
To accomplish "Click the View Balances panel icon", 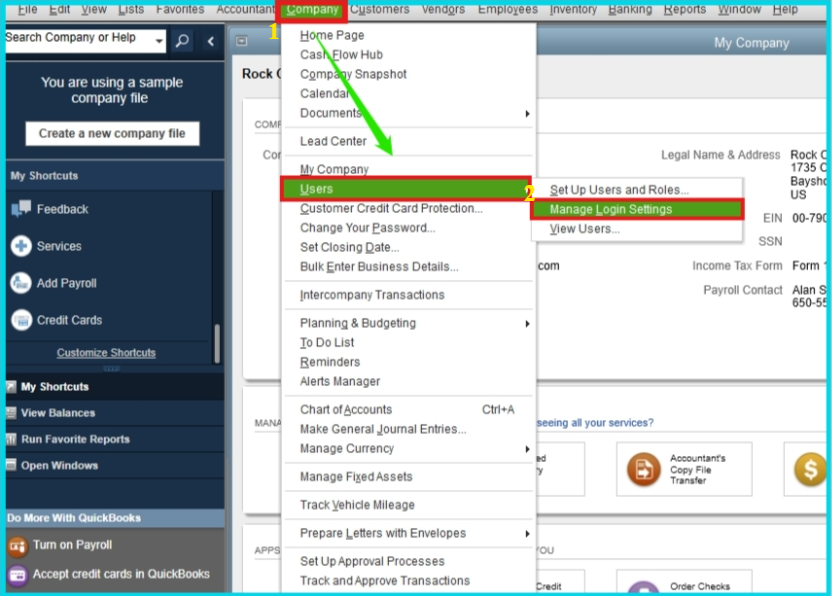I will tap(11, 412).
